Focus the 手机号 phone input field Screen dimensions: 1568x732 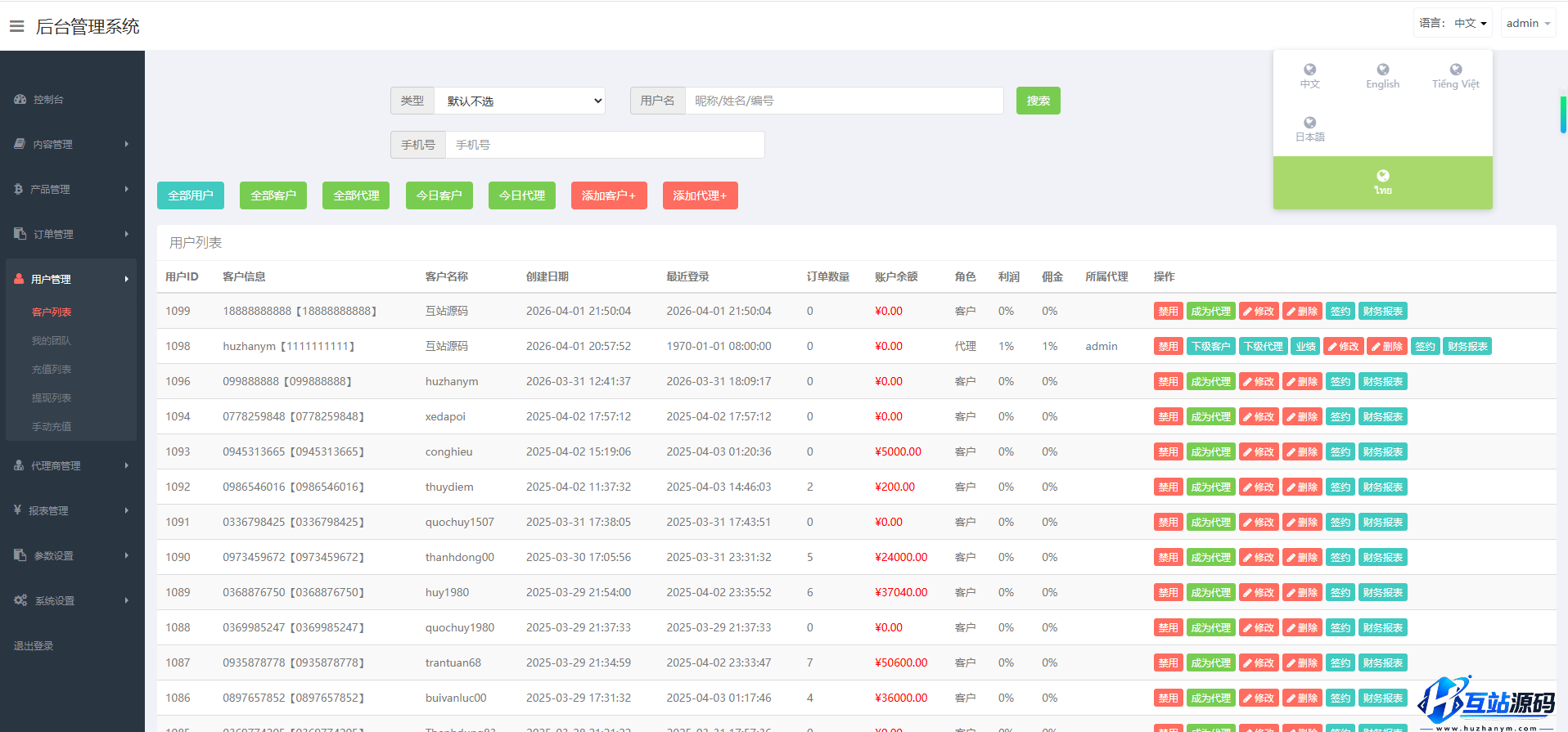pyautogui.click(x=604, y=146)
